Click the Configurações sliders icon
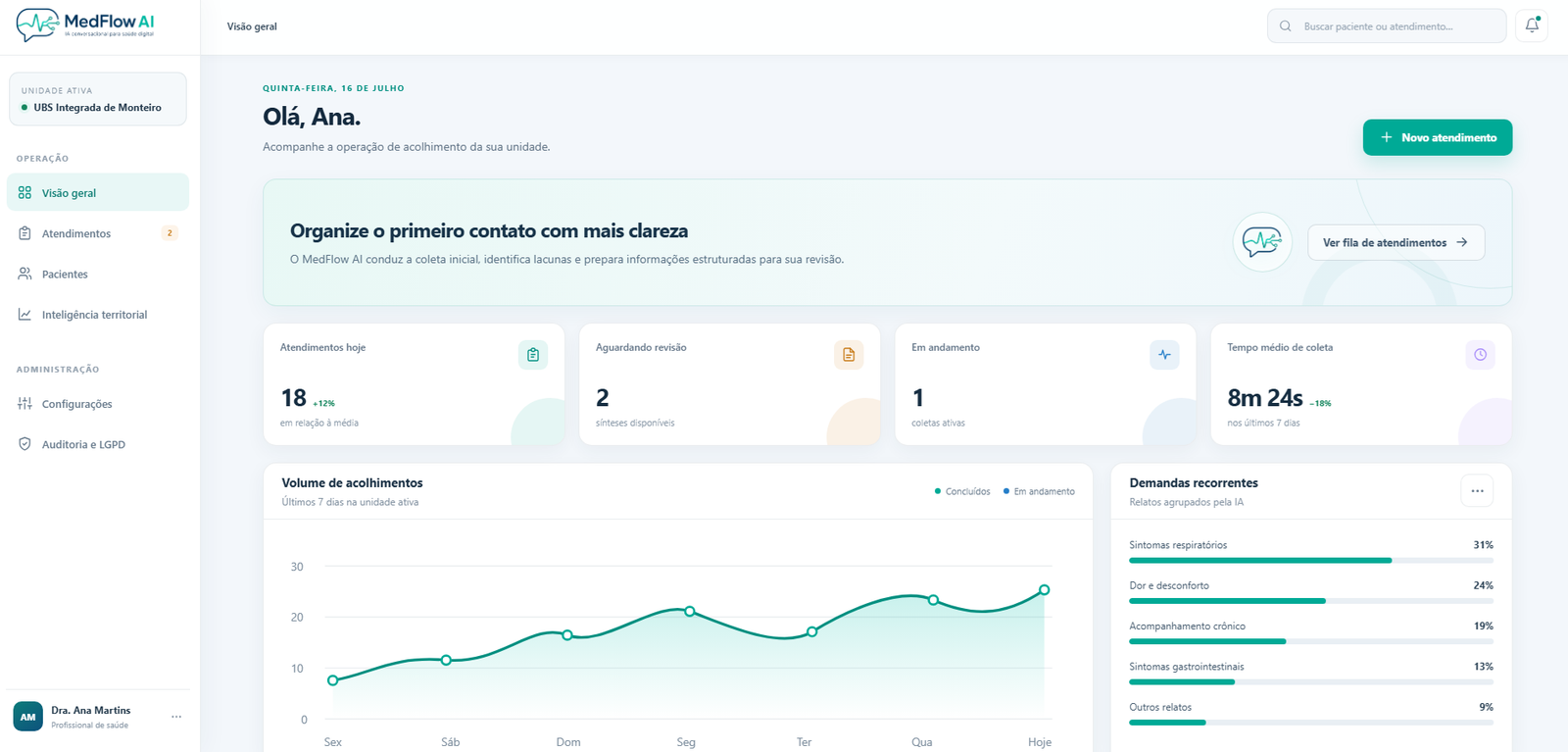Screen dimensions: 1568x752 (x=24, y=403)
